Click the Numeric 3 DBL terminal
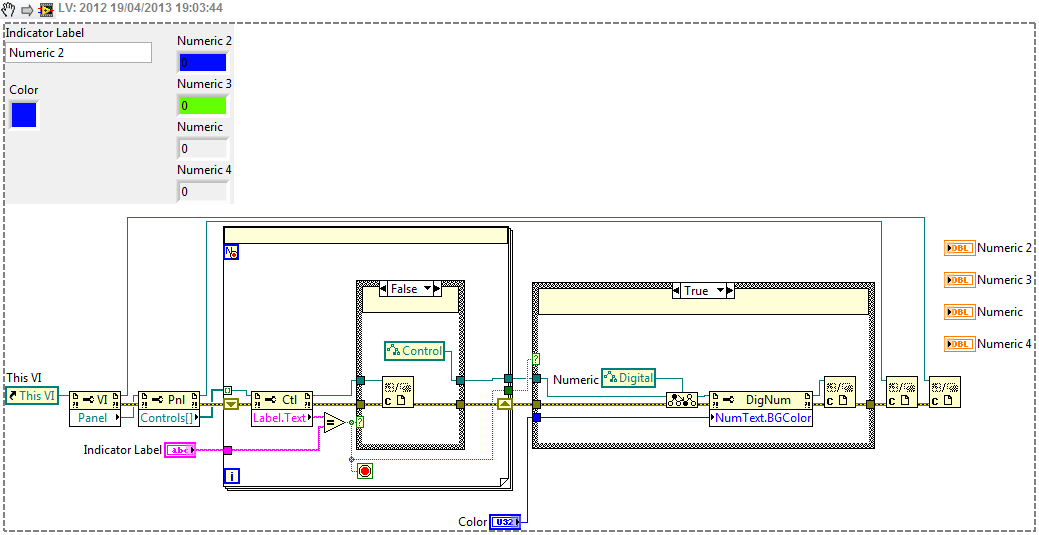This screenshot has height=535, width=1039. (x=959, y=280)
